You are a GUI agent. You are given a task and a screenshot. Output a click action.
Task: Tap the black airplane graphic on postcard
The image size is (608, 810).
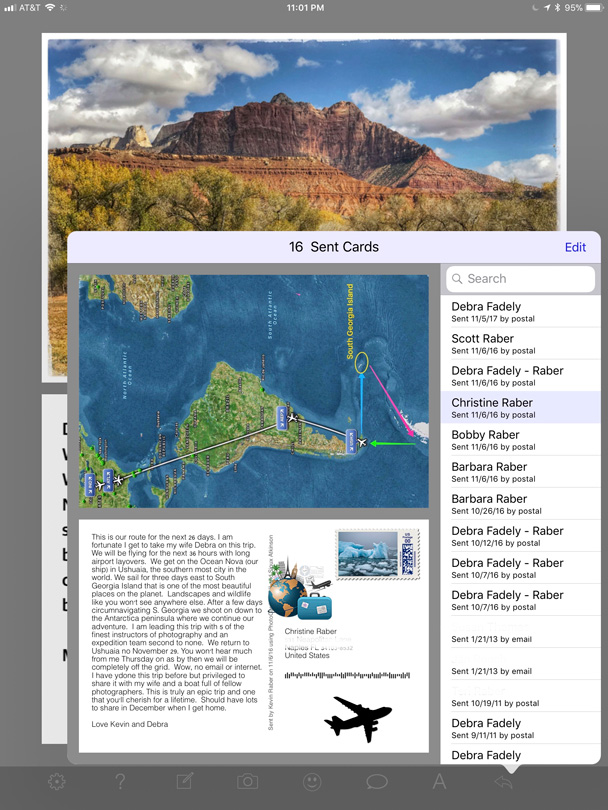click(357, 719)
